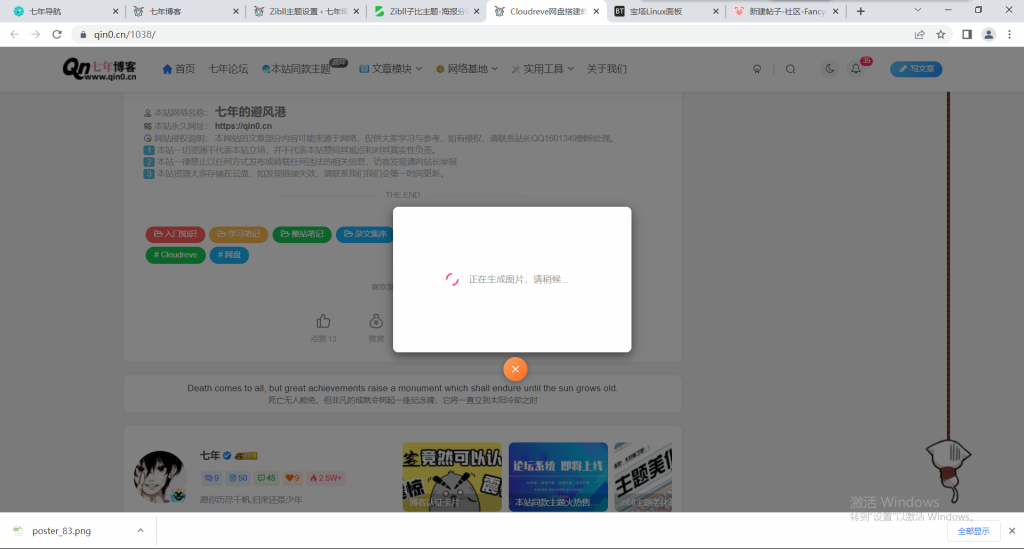
Task: Like the post with thumbs-up 点赞 13
Action: (x=323, y=328)
